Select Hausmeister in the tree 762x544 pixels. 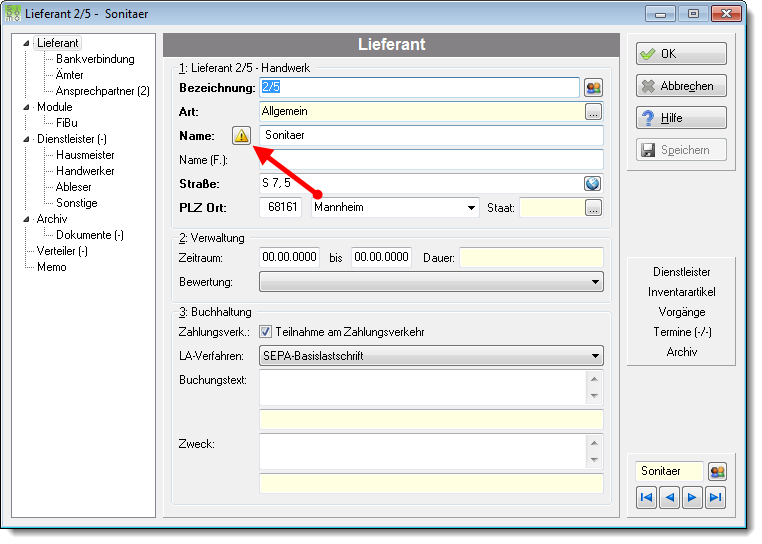coord(85,155)
